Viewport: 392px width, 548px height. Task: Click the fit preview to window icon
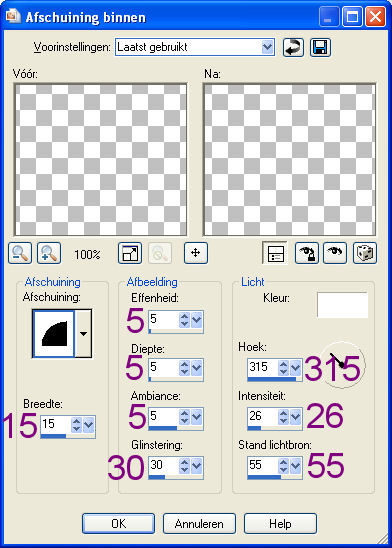click(x=130, y=253)
